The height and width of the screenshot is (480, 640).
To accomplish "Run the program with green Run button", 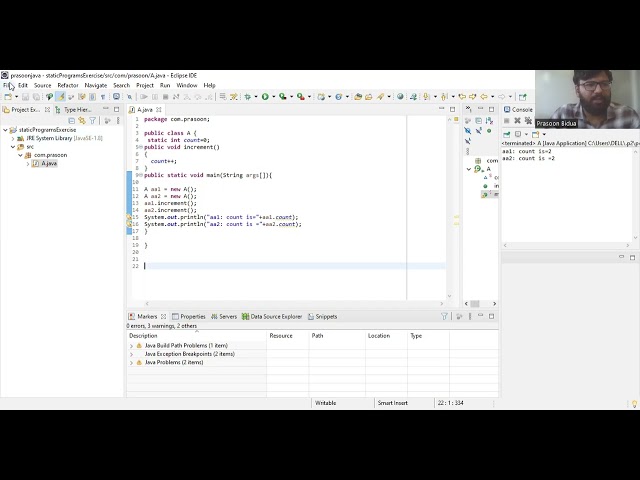I will [265, 97].
